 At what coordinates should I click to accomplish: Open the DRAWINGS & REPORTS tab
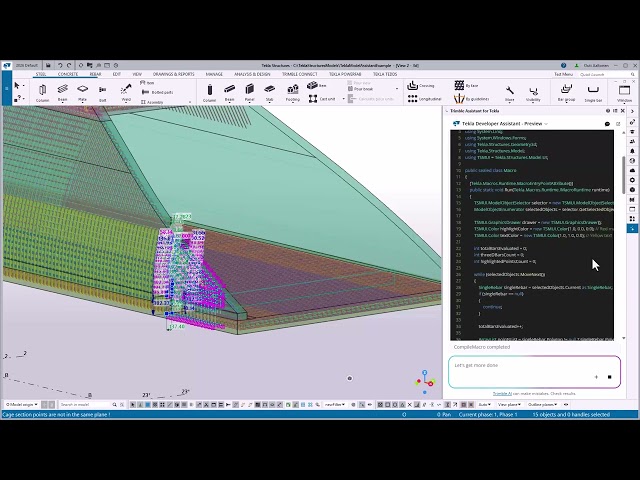[x=173, y=74]
